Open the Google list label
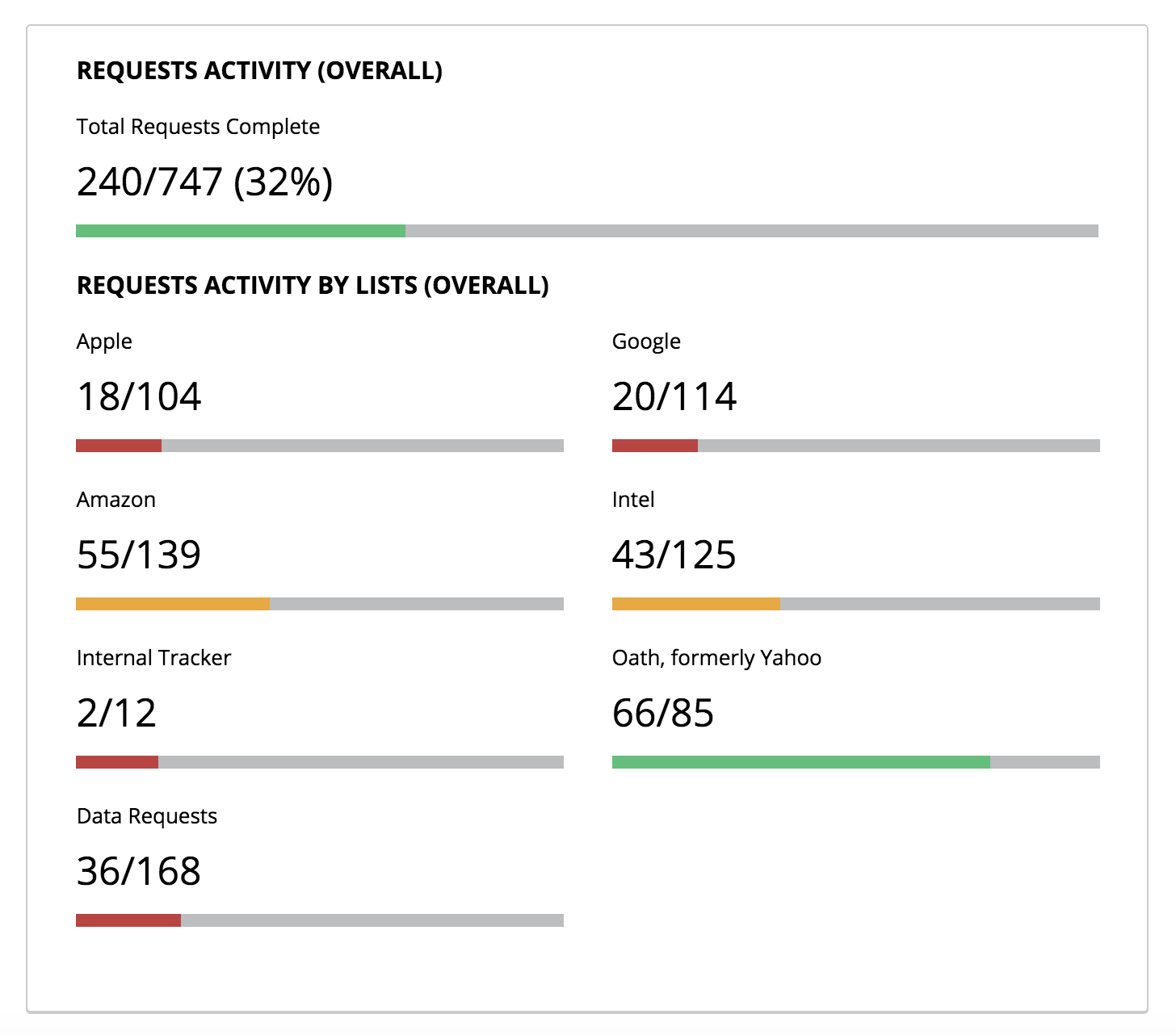Screen dimensions: 1176x1035 [646, 342]
